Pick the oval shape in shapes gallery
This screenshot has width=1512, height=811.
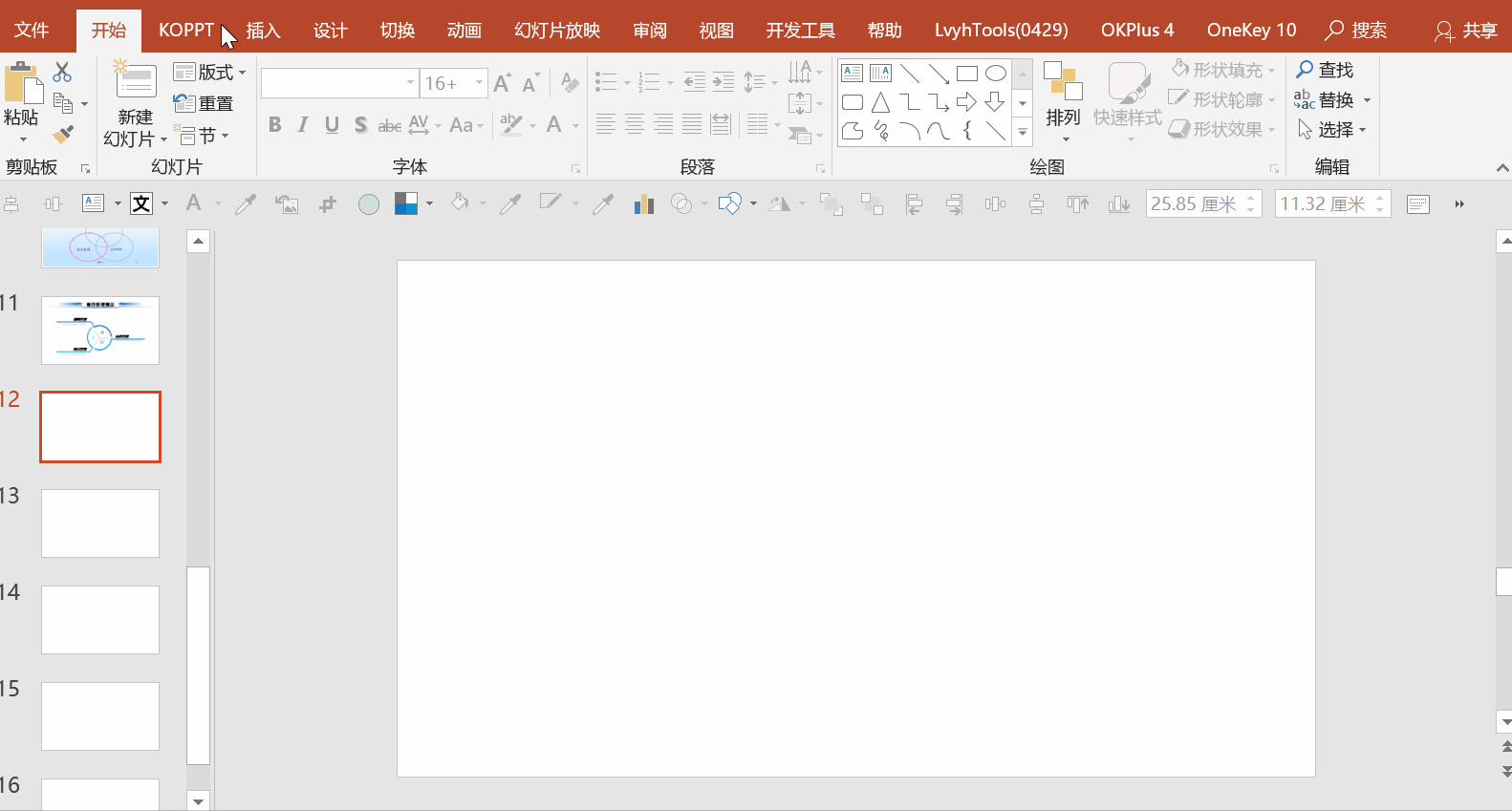pos(995,74)
